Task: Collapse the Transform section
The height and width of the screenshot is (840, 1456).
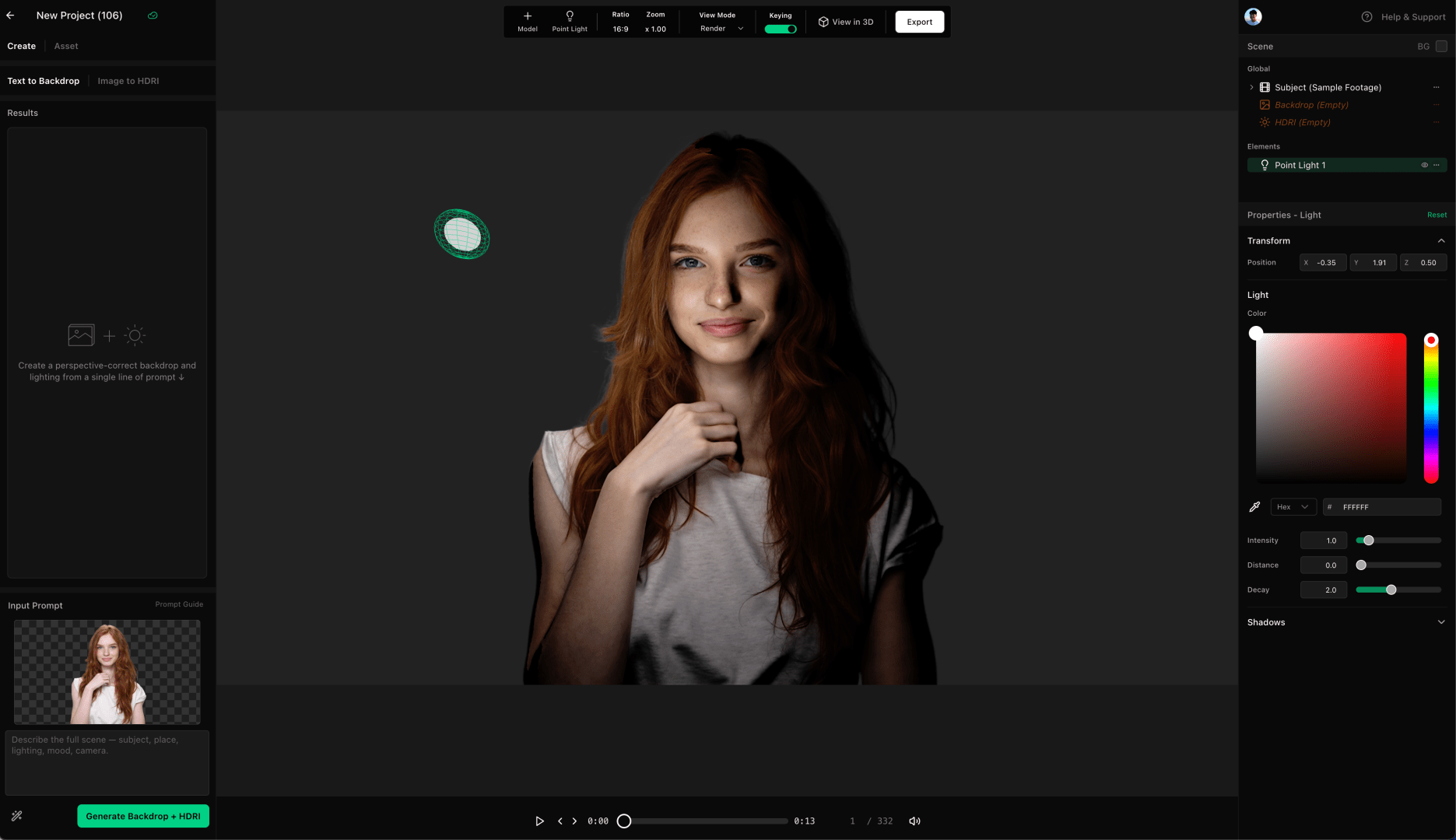Action: 1440,240
